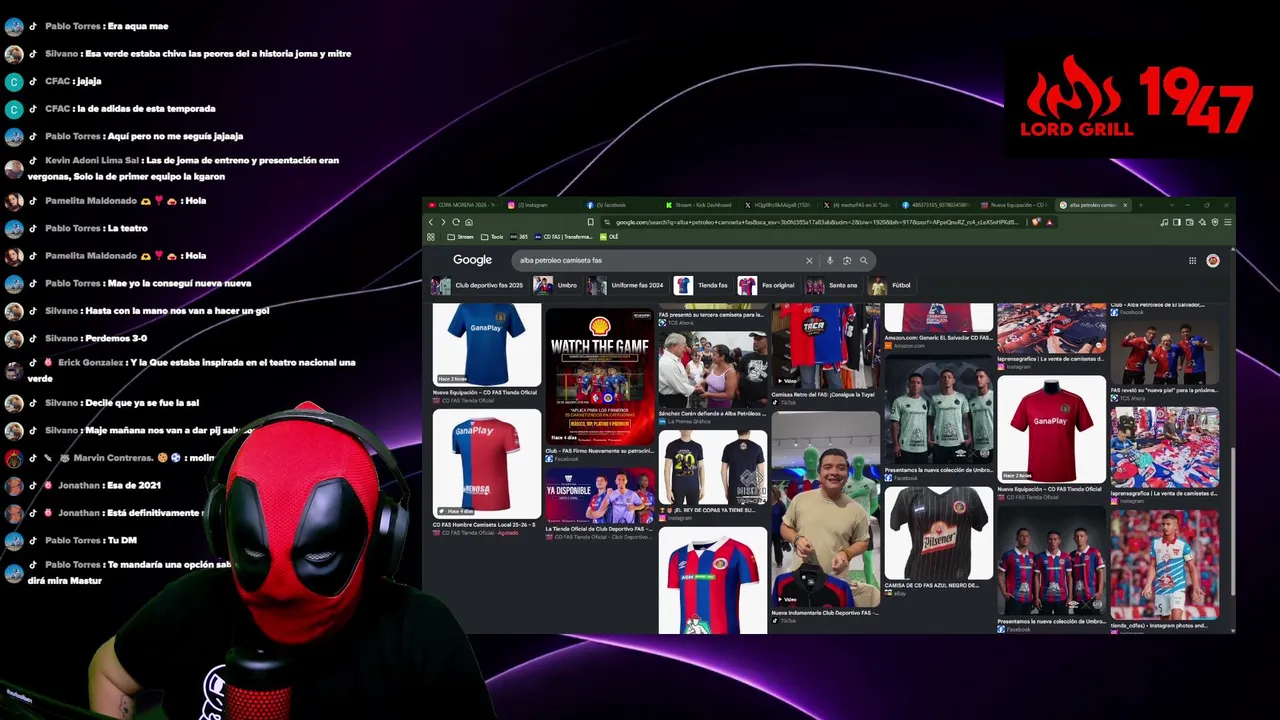Open the 365 bookmark
1280x720 pixels.
click(519, 237)
